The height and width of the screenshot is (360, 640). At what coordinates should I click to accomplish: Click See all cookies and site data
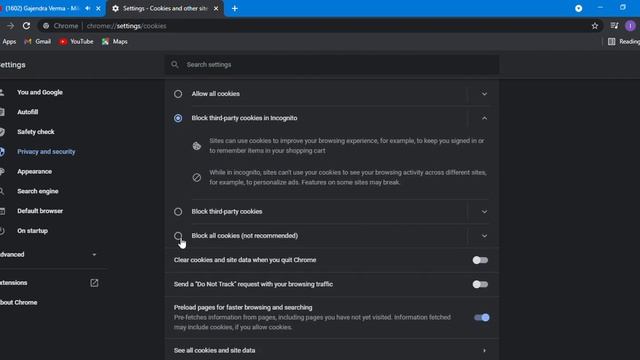(x=332, y=350)
